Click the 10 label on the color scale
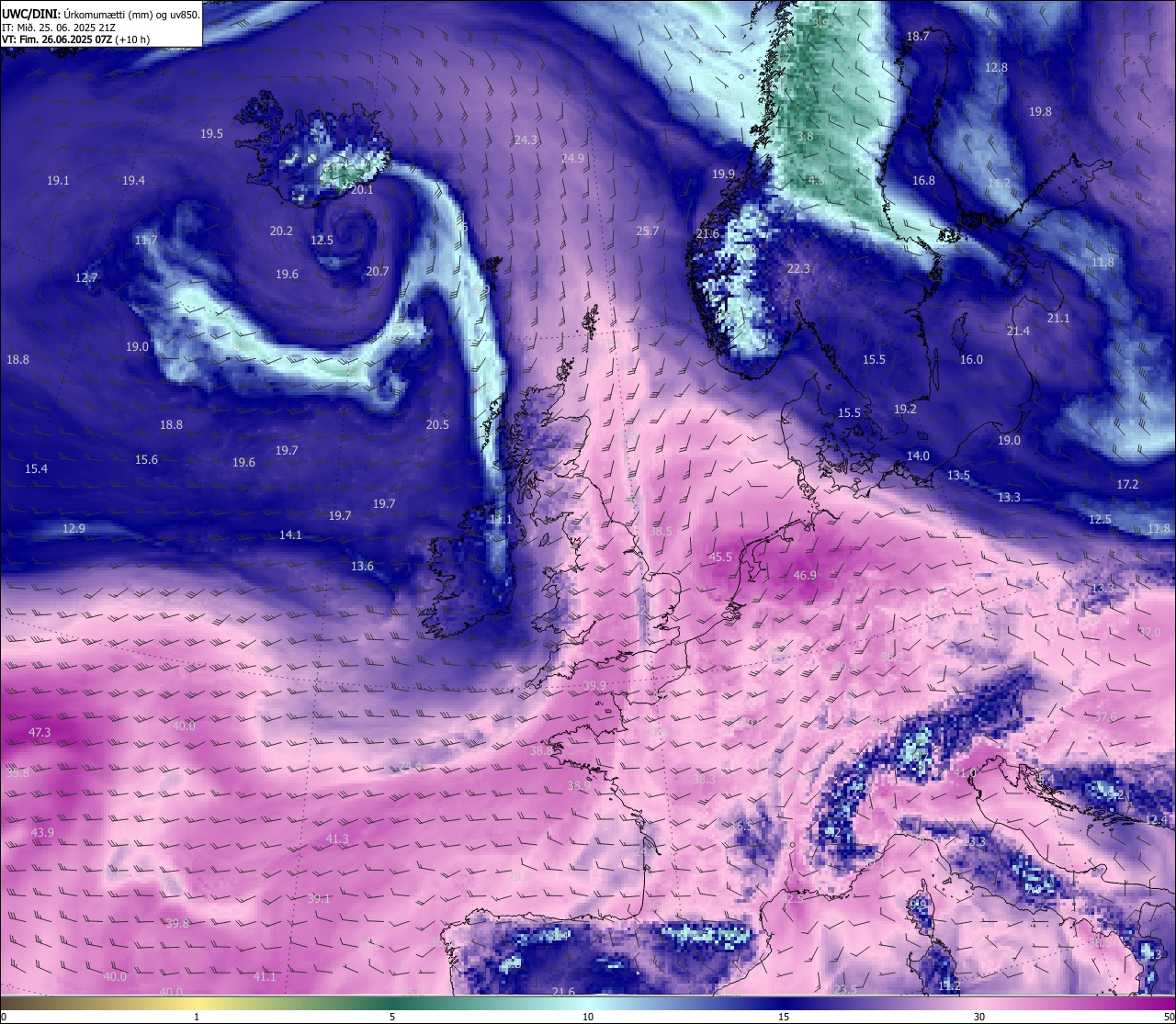The width and height of the screenshot is (1176, 1024). coord(588,1017)
